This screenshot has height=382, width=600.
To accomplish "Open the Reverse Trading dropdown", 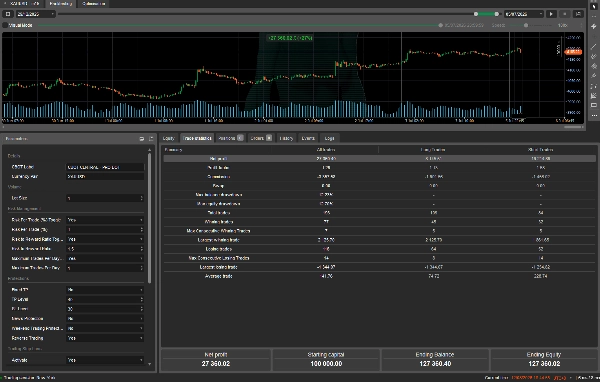I will (105, 338).
